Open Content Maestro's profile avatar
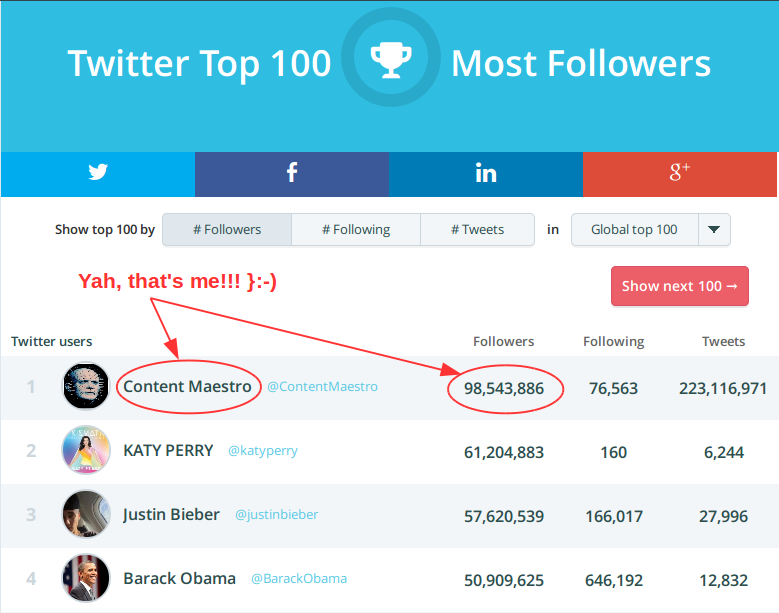The height and width of the screenshot is (613, 779). (x=86, y=387)
